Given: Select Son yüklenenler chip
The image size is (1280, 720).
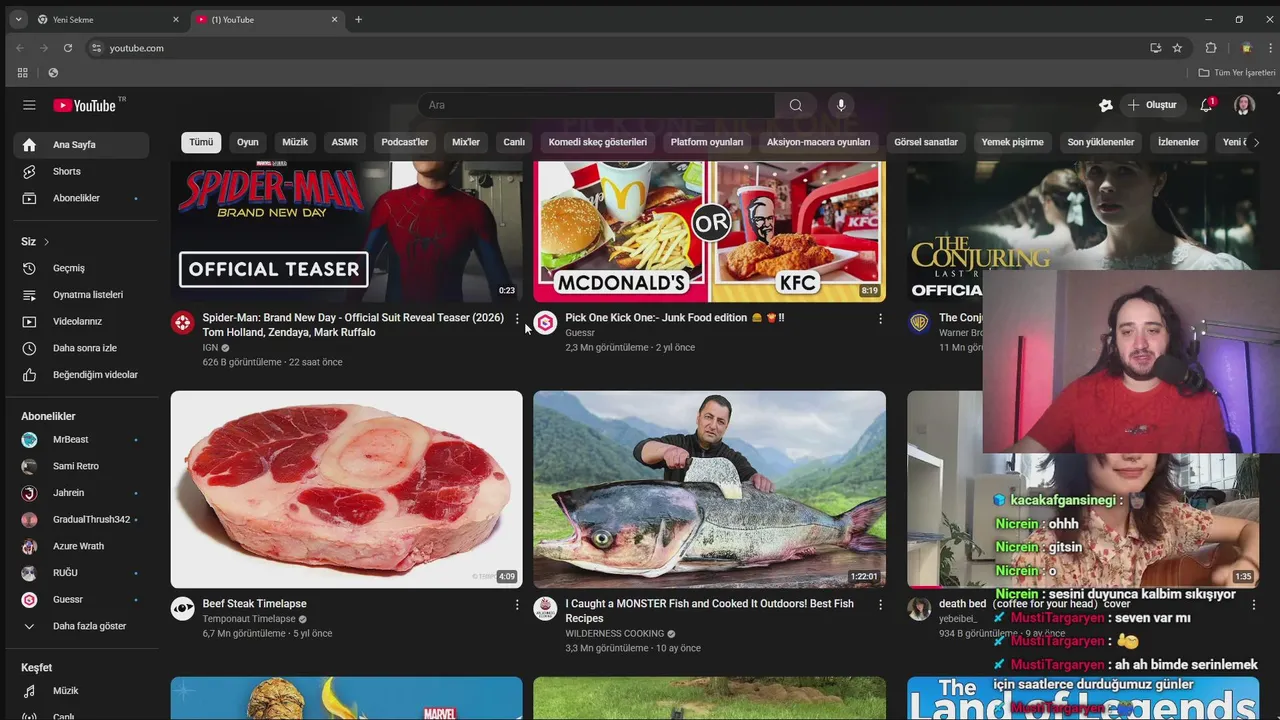Looking at the screenshot, I should tap(1101, 142).
